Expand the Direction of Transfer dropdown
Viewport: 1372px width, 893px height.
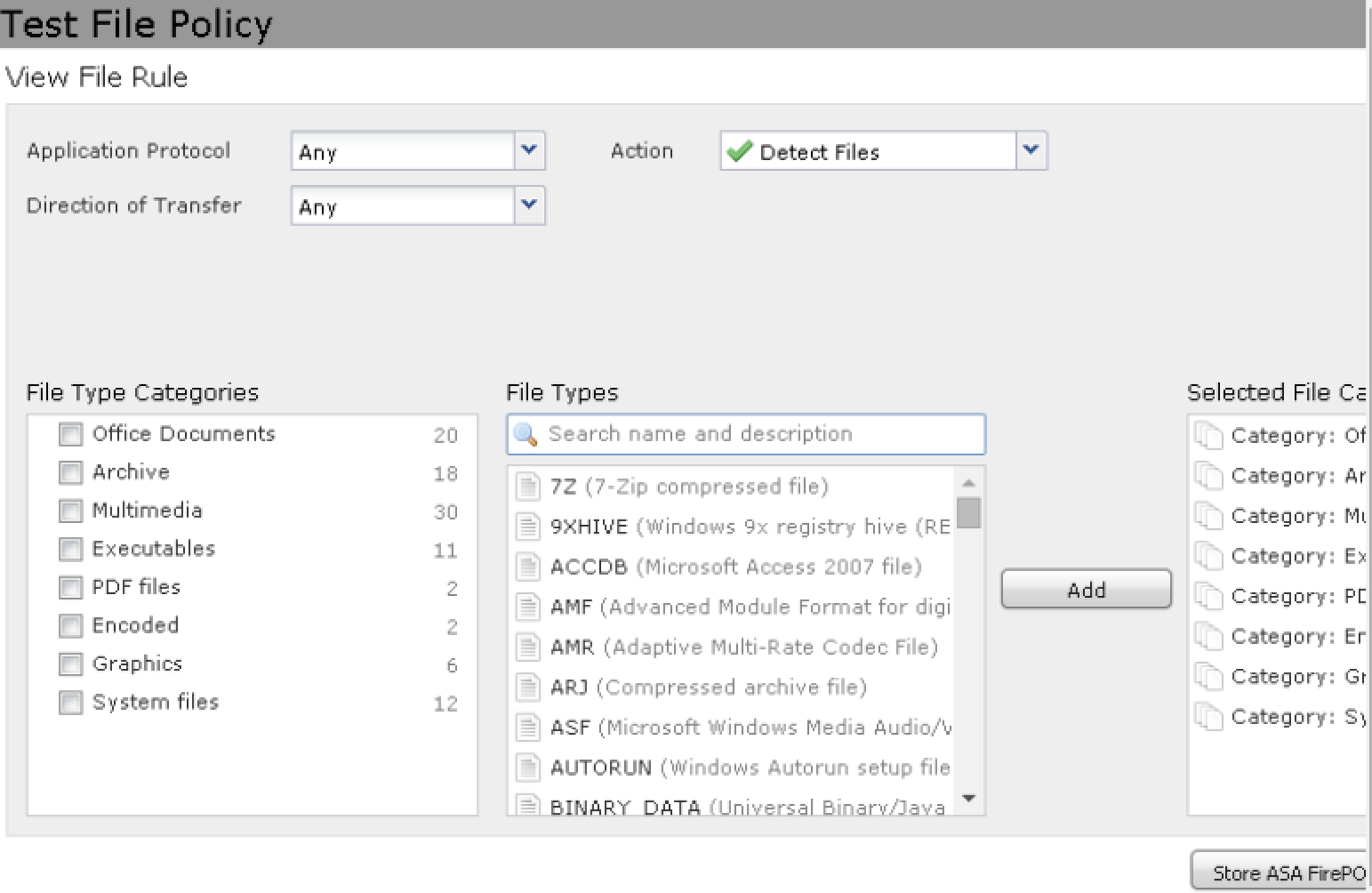(x=529, y=205)
